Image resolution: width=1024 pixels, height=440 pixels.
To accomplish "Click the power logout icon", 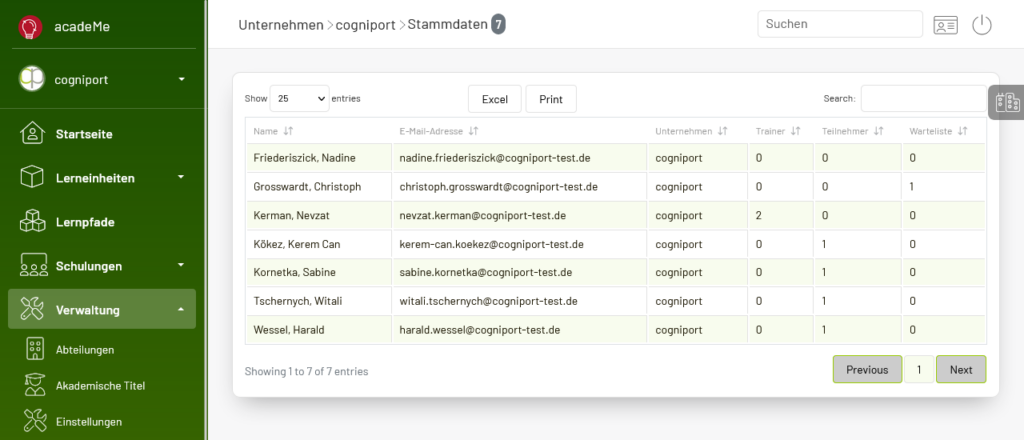I will click(982, 25).
